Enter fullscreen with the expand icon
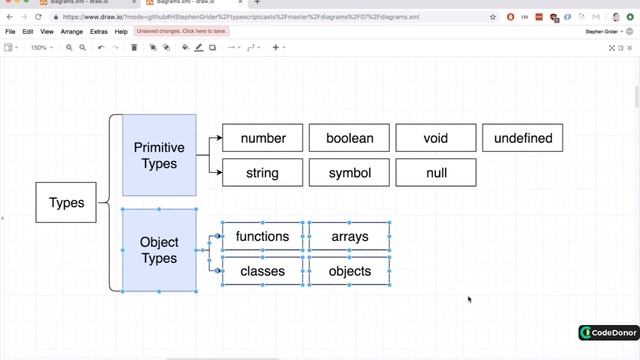This screenshot has height=360, width=640. click(x=611, y=48)
